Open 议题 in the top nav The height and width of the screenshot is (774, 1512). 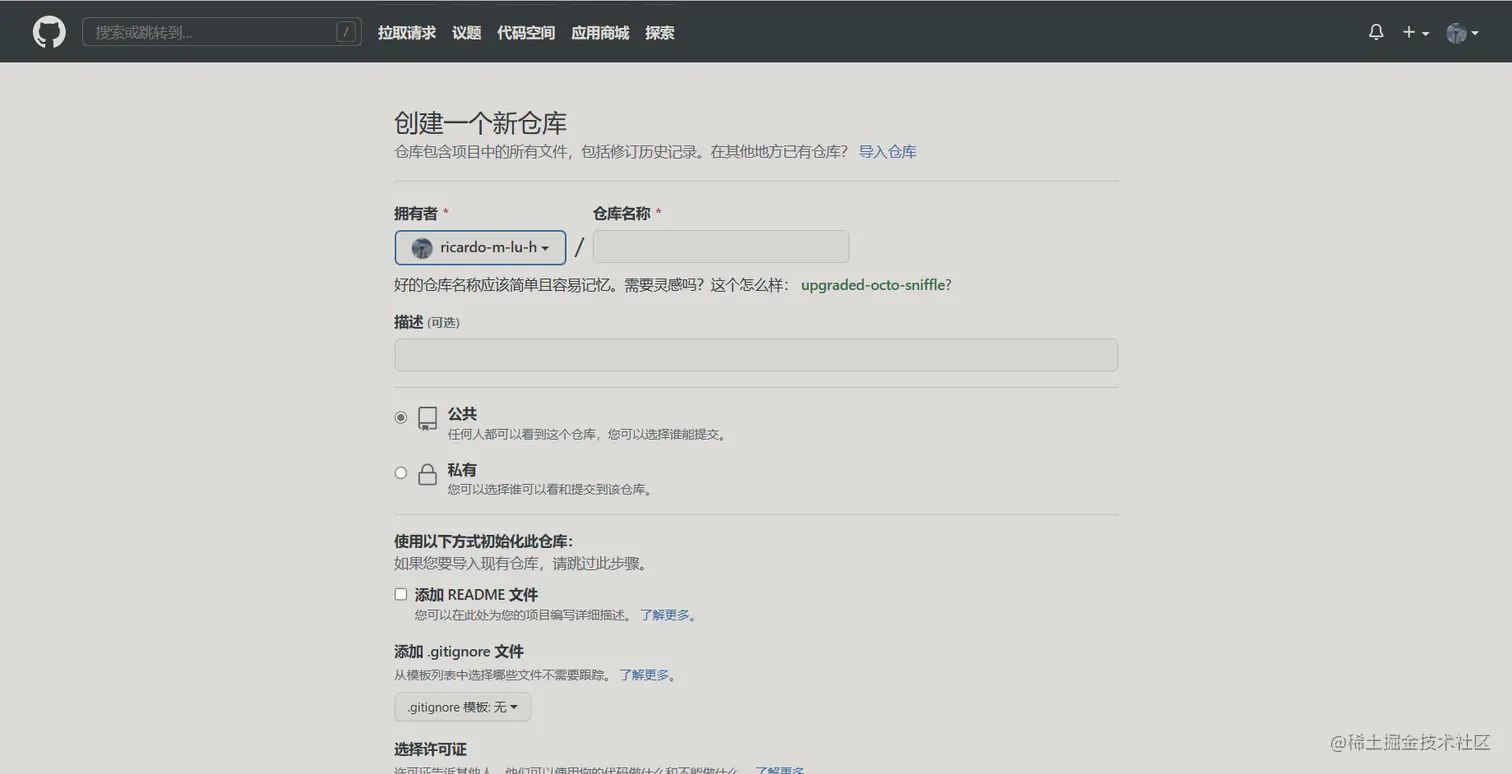point(466,33)
